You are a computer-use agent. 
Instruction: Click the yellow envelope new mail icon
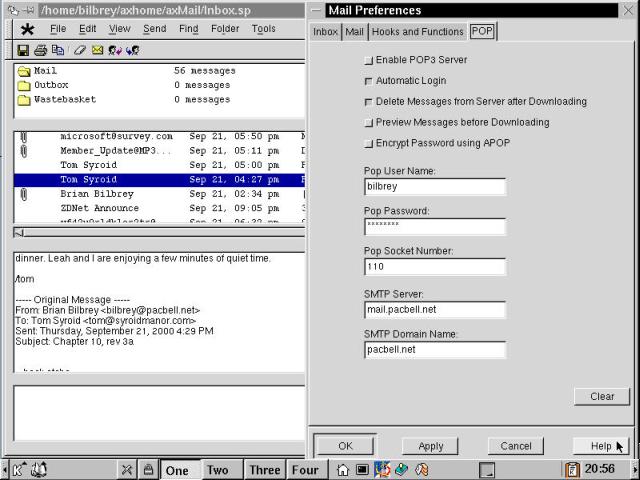[98, 49]
